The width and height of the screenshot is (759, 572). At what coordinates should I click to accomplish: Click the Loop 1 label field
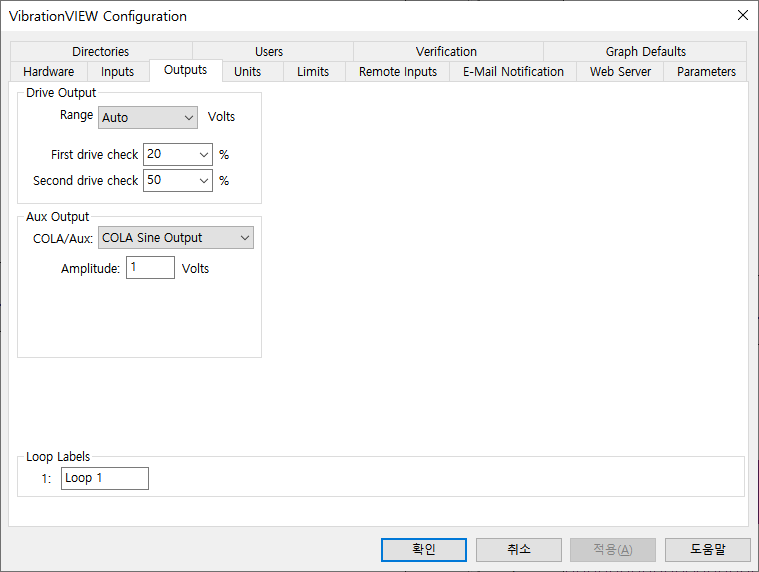[x=105, y=478]
